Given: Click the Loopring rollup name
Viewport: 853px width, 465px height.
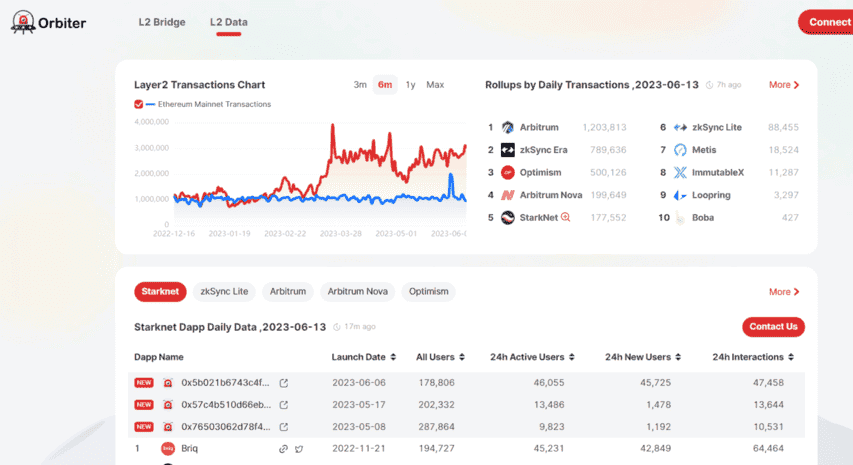Looking at the screenshot, I should (x=711, y=195).
